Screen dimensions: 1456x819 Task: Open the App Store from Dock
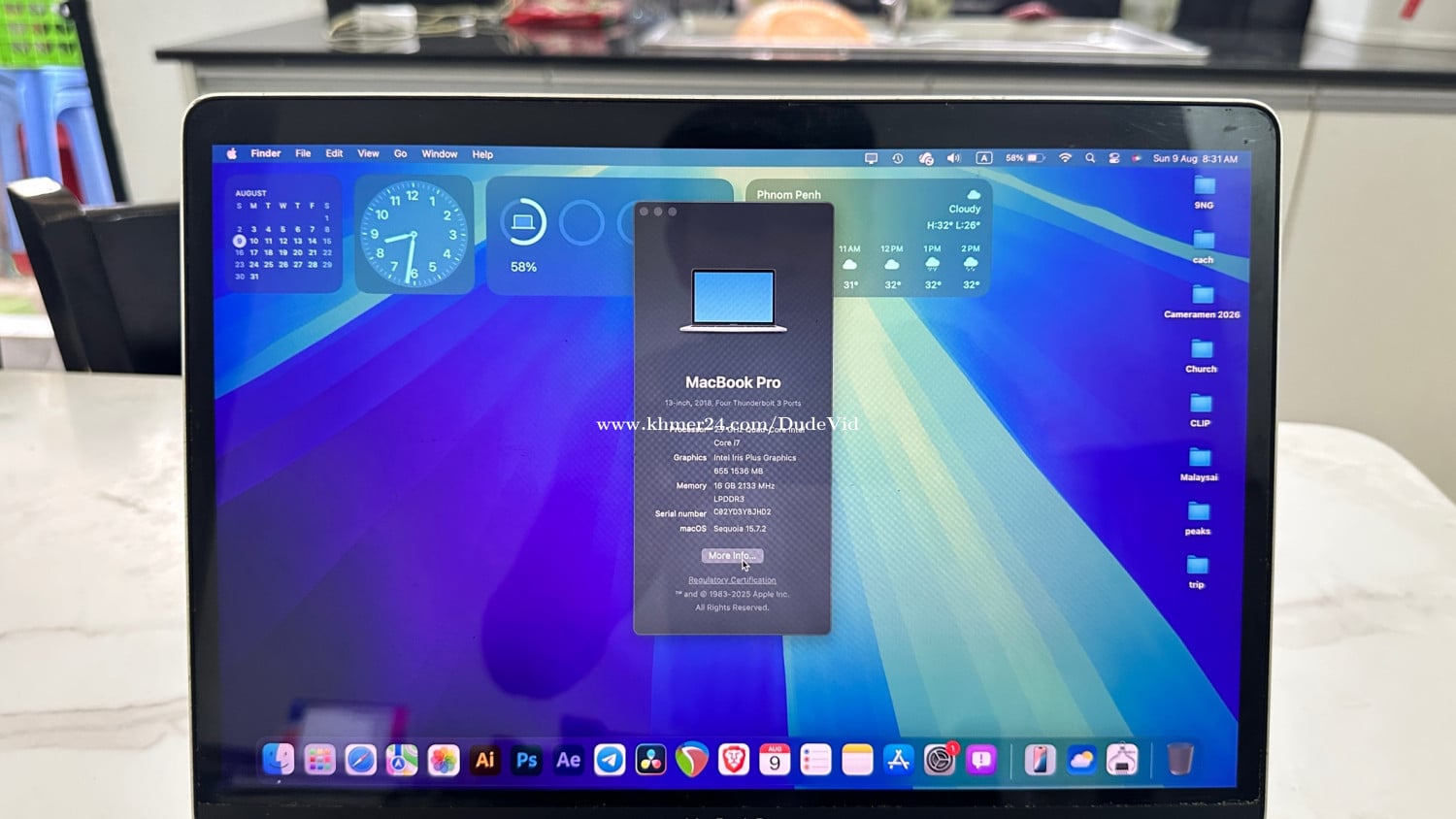point(899,760)
